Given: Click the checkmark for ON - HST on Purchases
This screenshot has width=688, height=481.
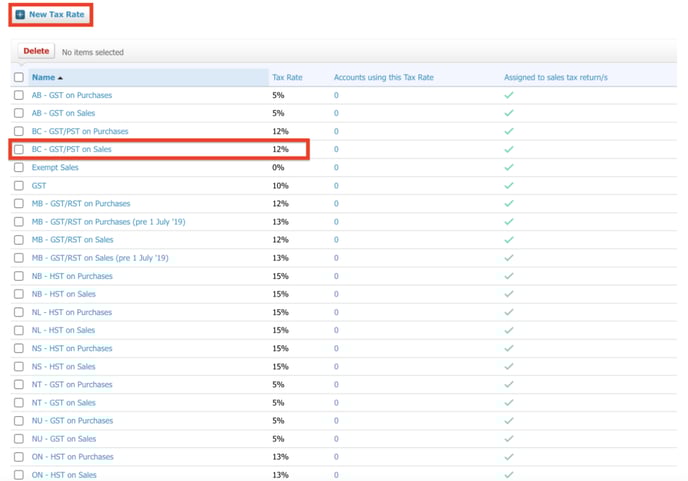Looking at the screenshot, I should click(509, 457).
